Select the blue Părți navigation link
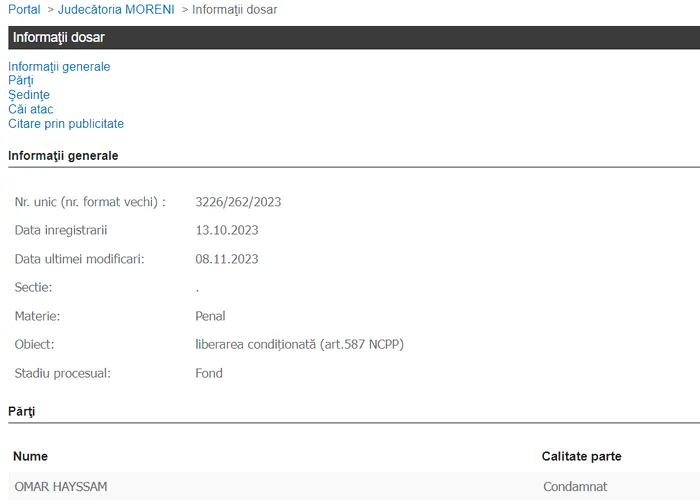This screenshot has height=504, width=700. (x=21, y=81)
